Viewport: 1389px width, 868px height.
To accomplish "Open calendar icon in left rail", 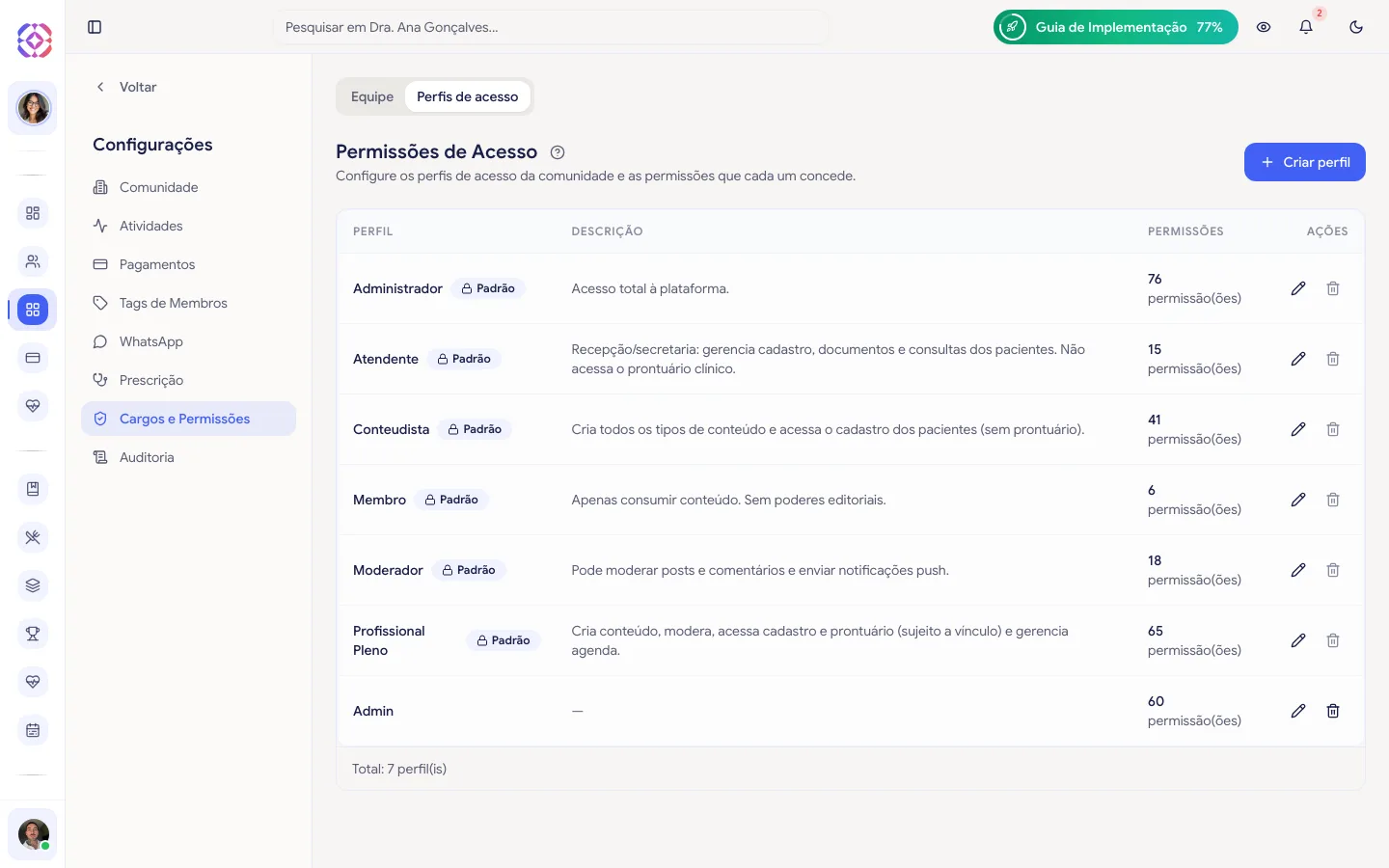I will tap(33, 730).
